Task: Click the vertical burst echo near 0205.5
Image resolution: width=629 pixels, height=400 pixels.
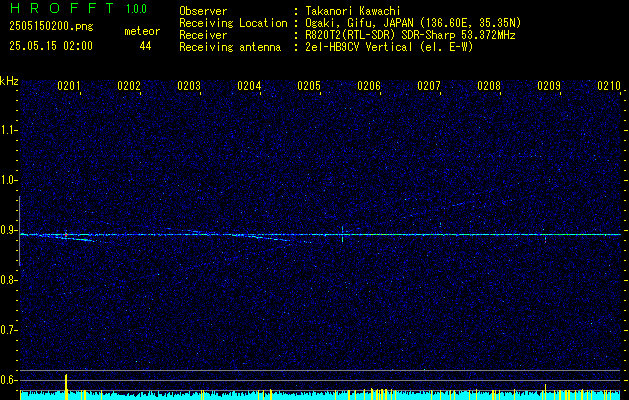Action: [x=342, y=234]
